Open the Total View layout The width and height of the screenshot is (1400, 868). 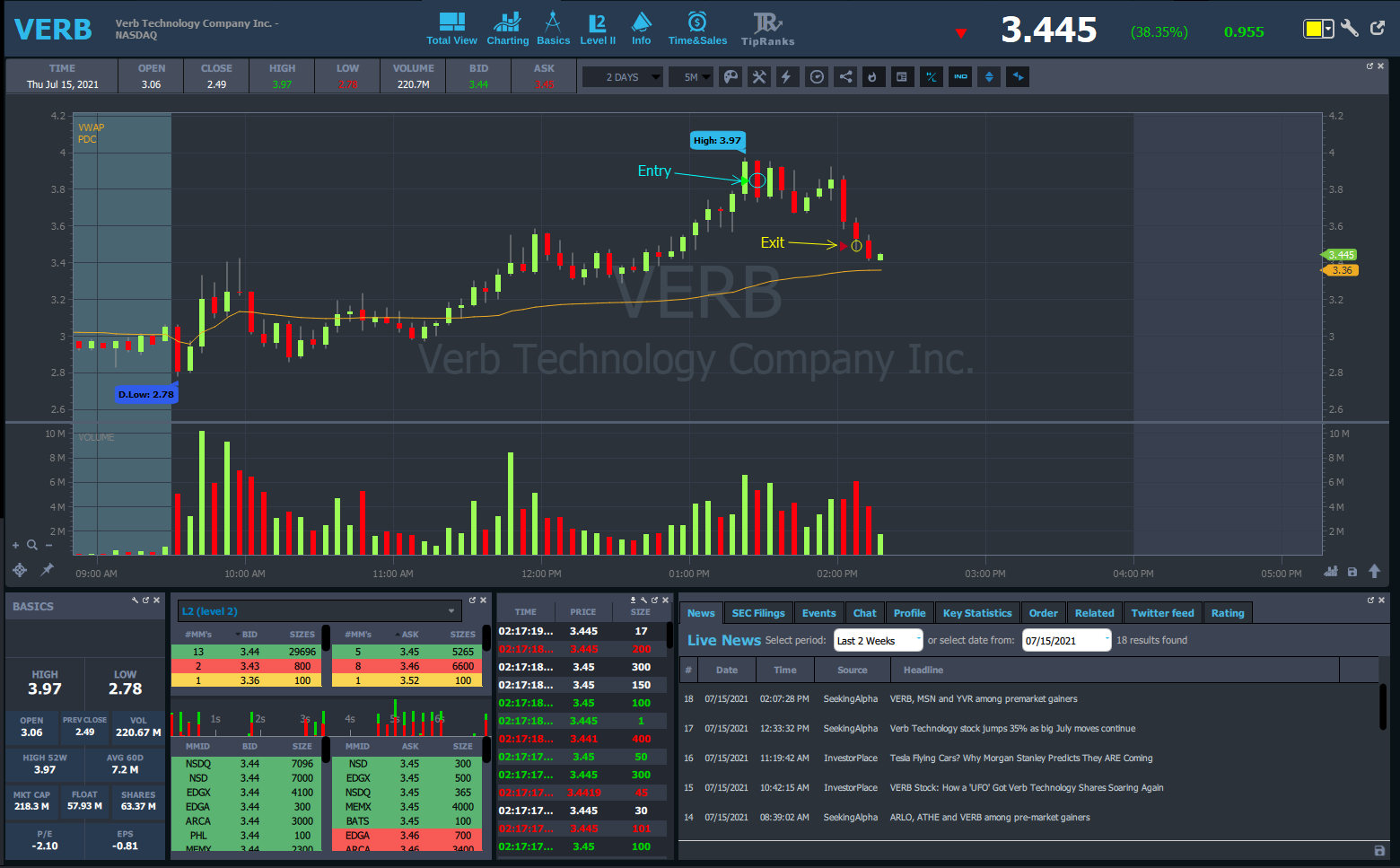[x=451, y=29]
